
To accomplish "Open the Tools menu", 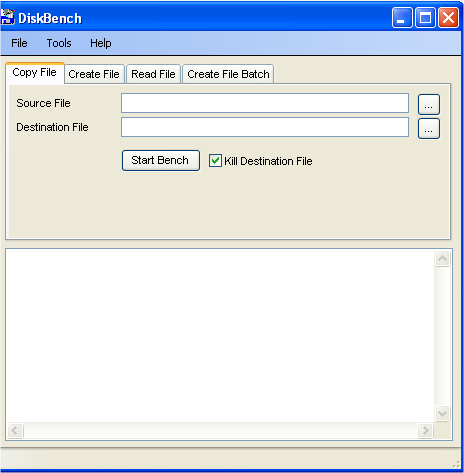I will [x=59, y=43].
